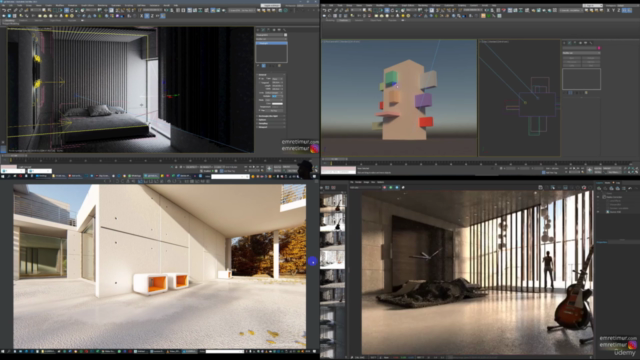This screenshot has height=360, width=640.
Task: Toggle visibility of Source RGB layer
Action: tap(598, 212)
